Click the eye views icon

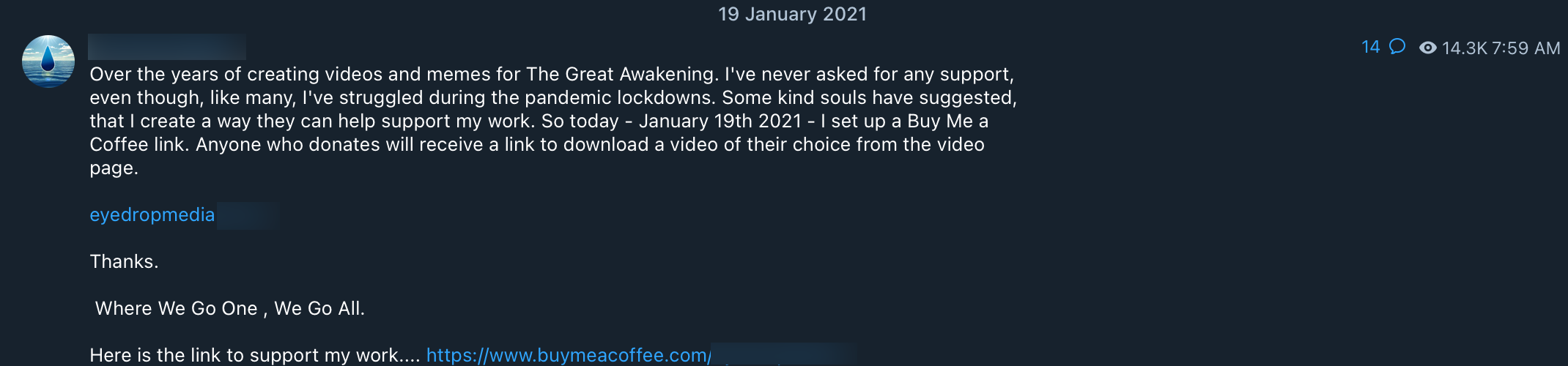(x=1427, y=48)
